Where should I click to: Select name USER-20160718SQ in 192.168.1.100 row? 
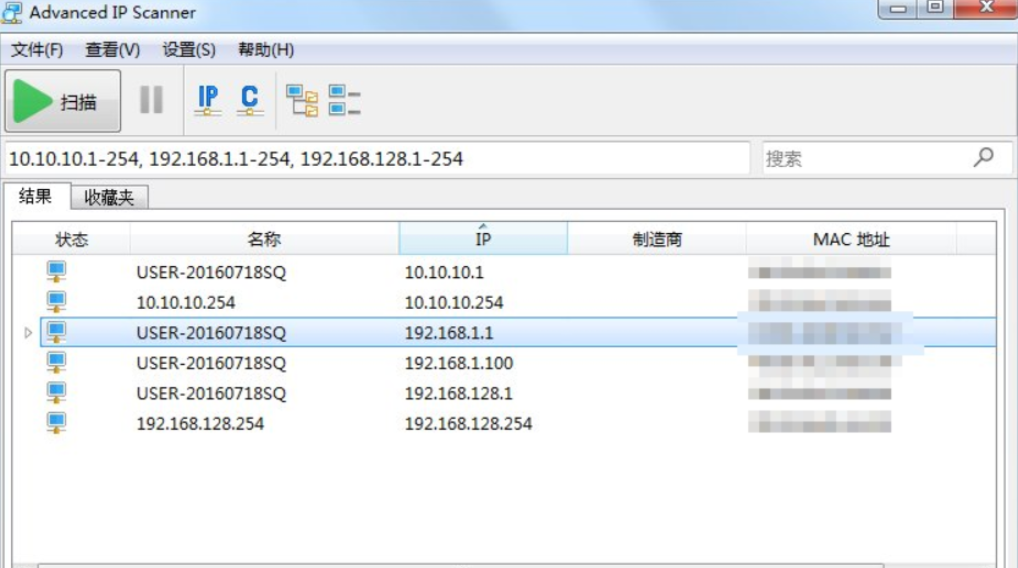(212, 363)
